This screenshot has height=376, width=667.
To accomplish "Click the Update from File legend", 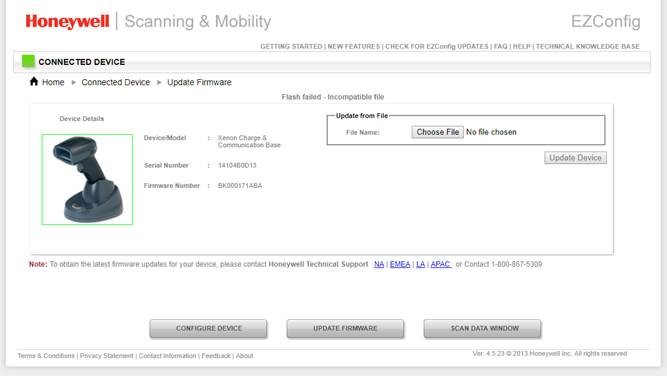I will [x=362, y=116].
